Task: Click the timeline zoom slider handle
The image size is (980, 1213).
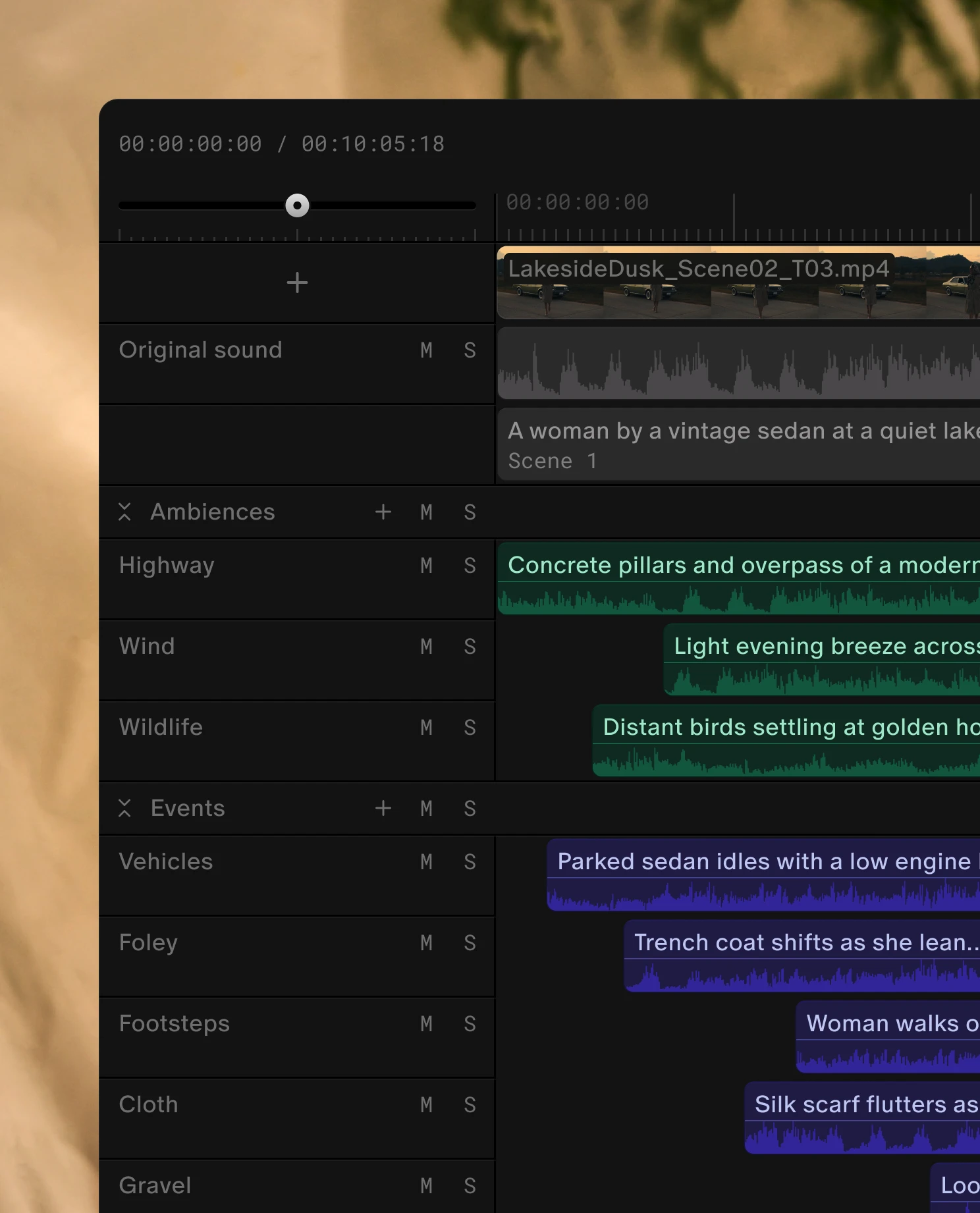Action: click(x=297, y=205)
